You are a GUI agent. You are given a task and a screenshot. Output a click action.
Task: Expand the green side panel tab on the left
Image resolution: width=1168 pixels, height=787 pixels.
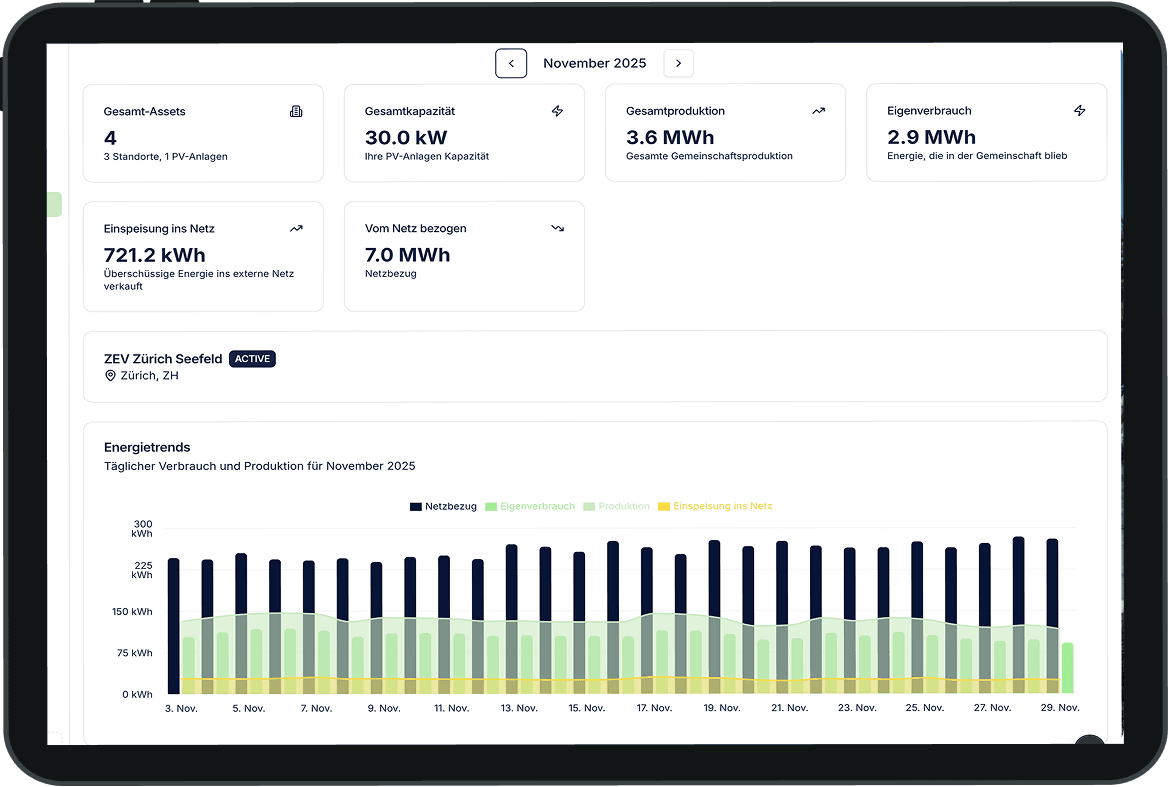(53, 204)
